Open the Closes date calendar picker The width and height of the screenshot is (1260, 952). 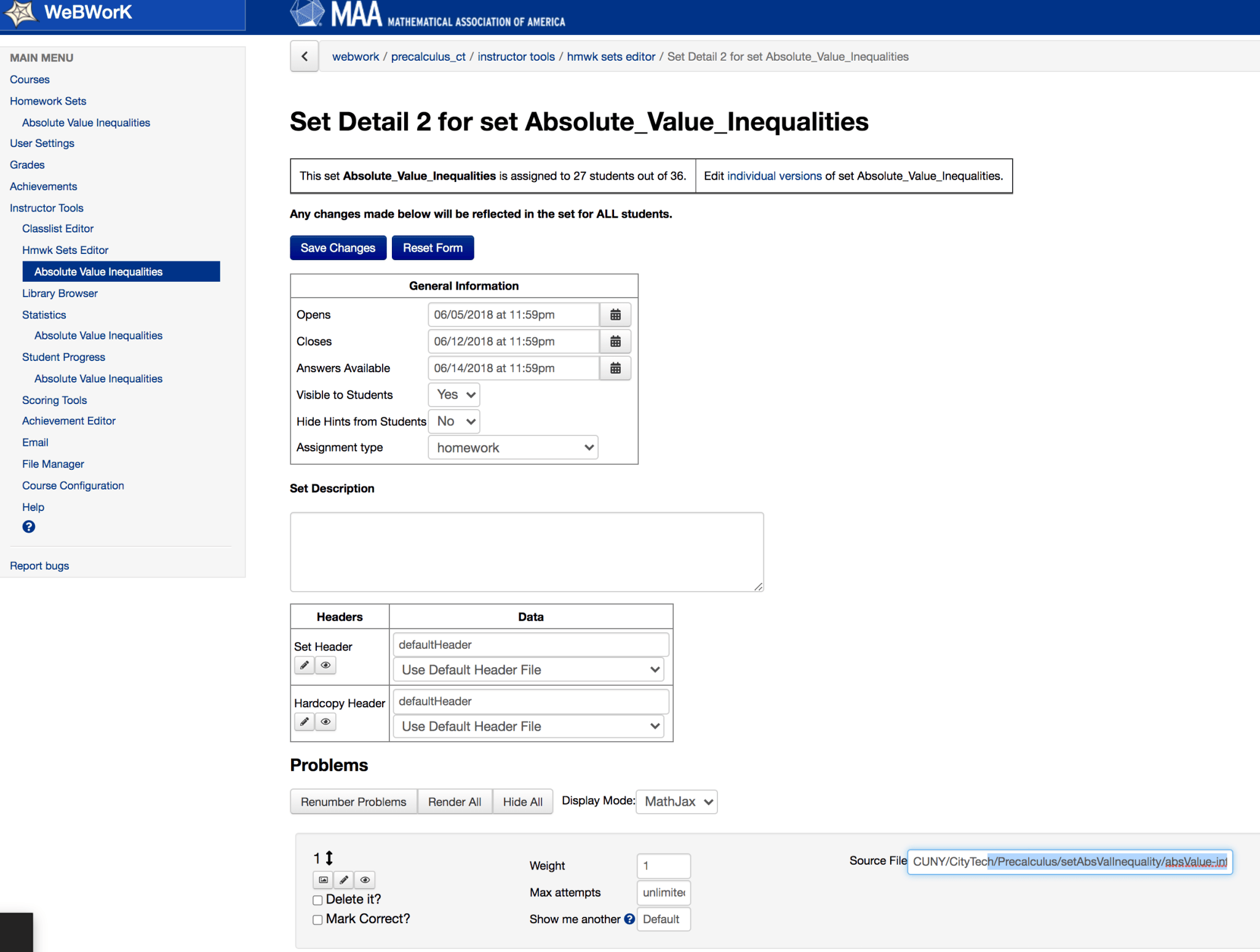click(x=615, y=341)
